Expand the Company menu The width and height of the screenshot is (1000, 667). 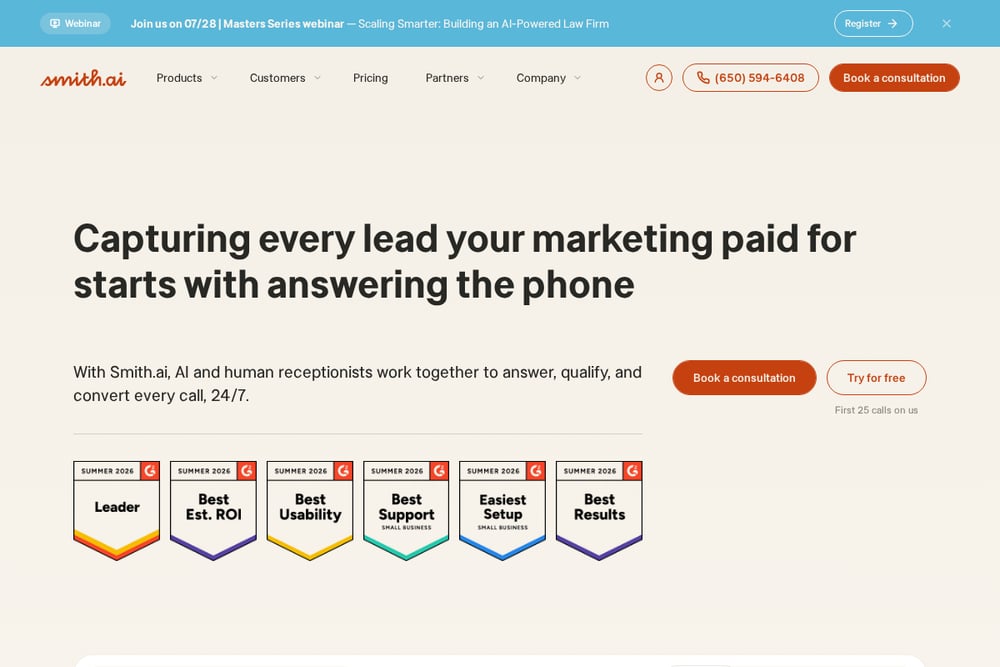pos(548,78)
